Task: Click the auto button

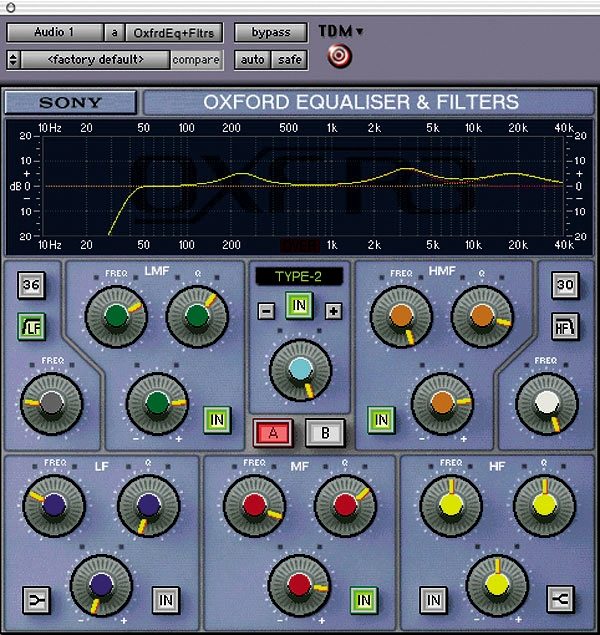Action: (252, 60)
